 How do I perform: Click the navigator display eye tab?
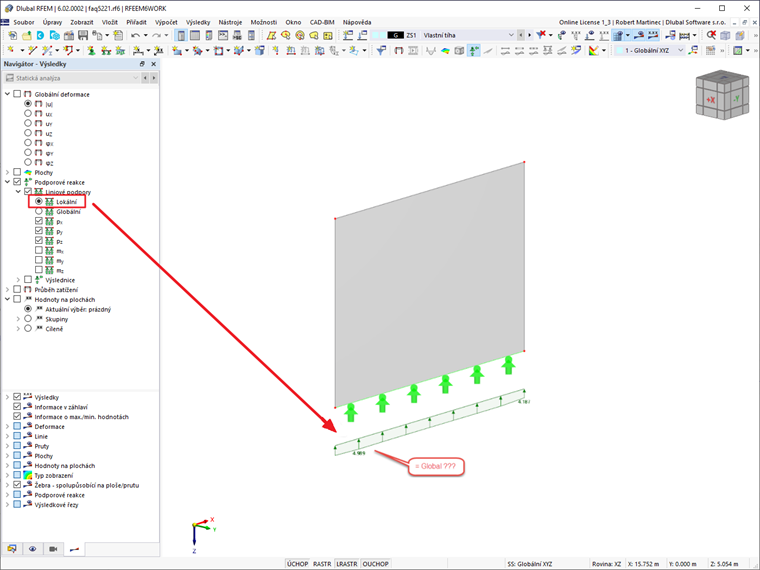32,549
